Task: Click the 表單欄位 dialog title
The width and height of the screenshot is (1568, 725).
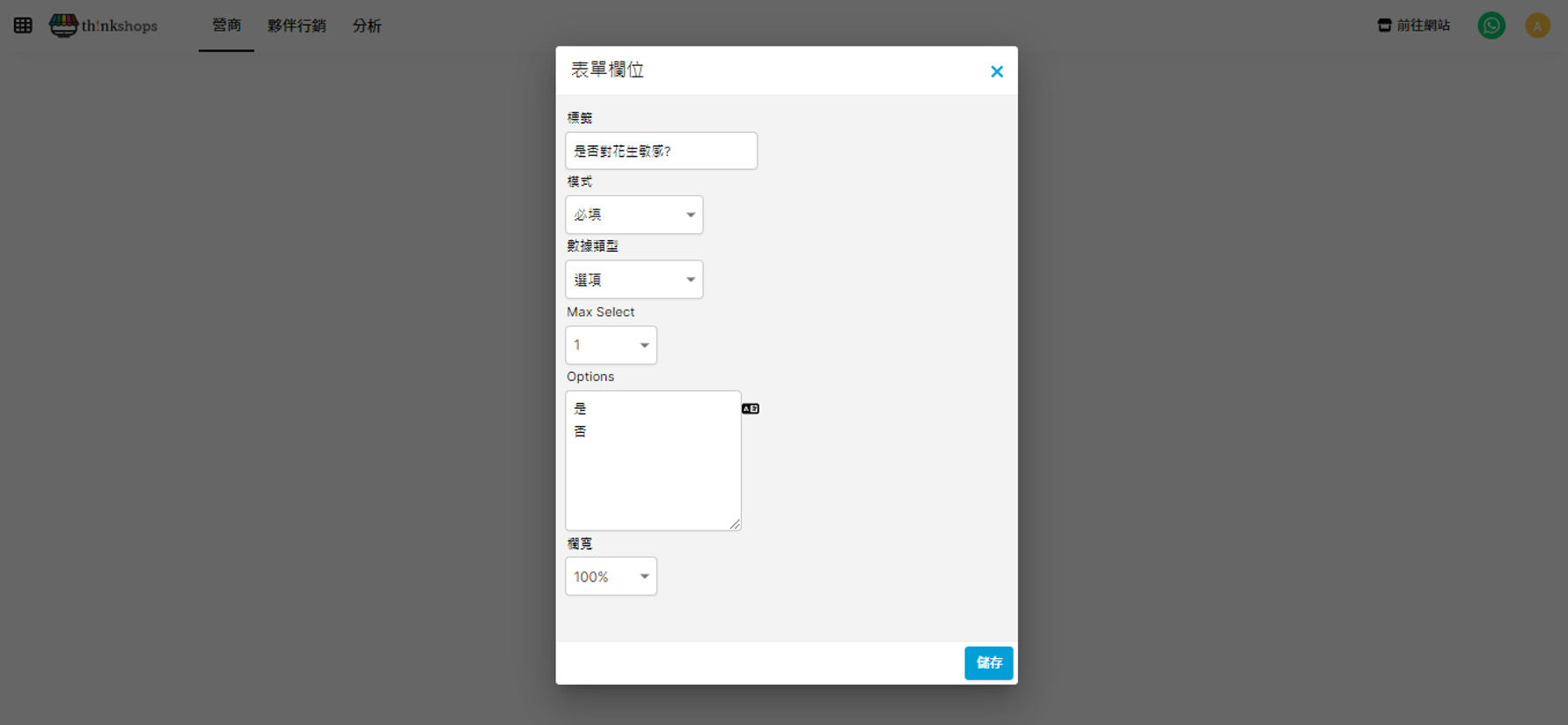Action: click(x=607, y=70)
